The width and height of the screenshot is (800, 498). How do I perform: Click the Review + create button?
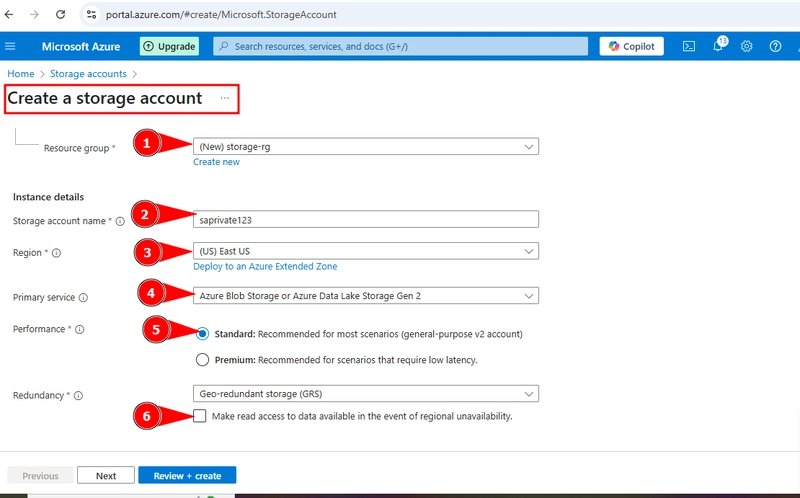(x=187, y=476)
